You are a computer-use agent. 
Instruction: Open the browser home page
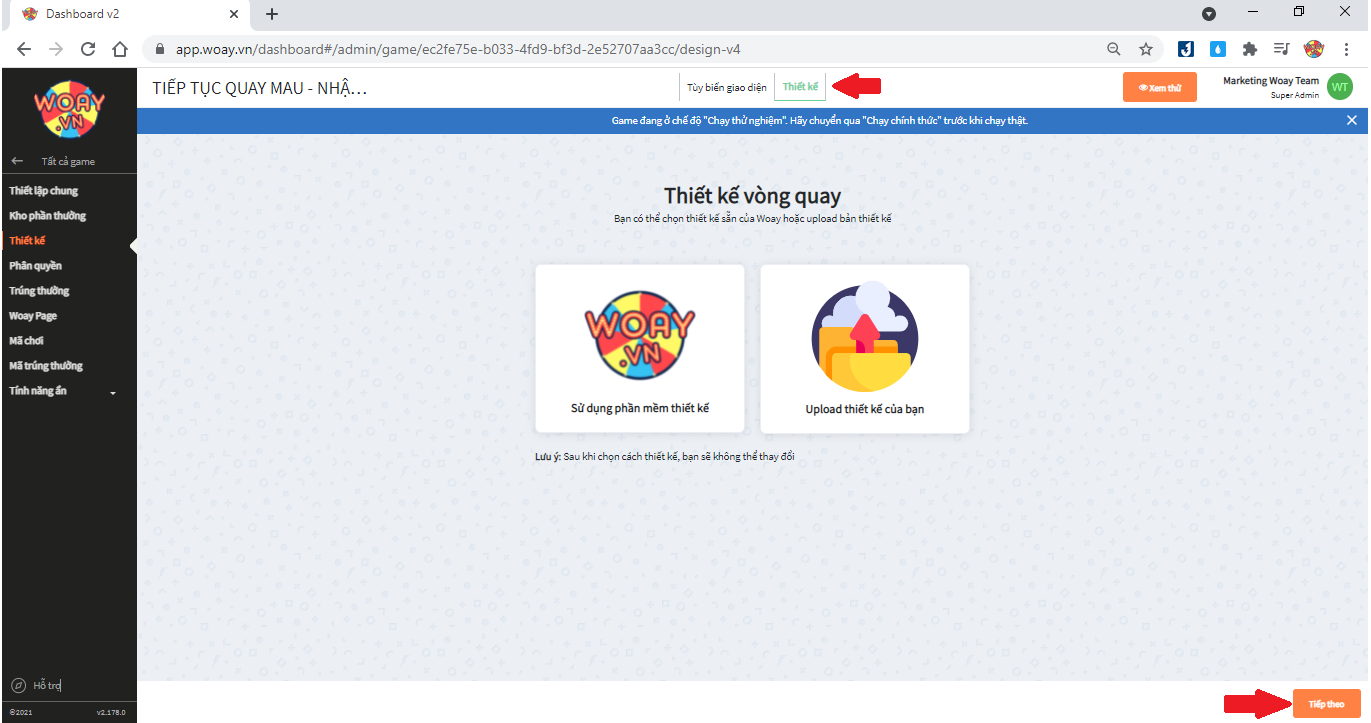[120, 49]
